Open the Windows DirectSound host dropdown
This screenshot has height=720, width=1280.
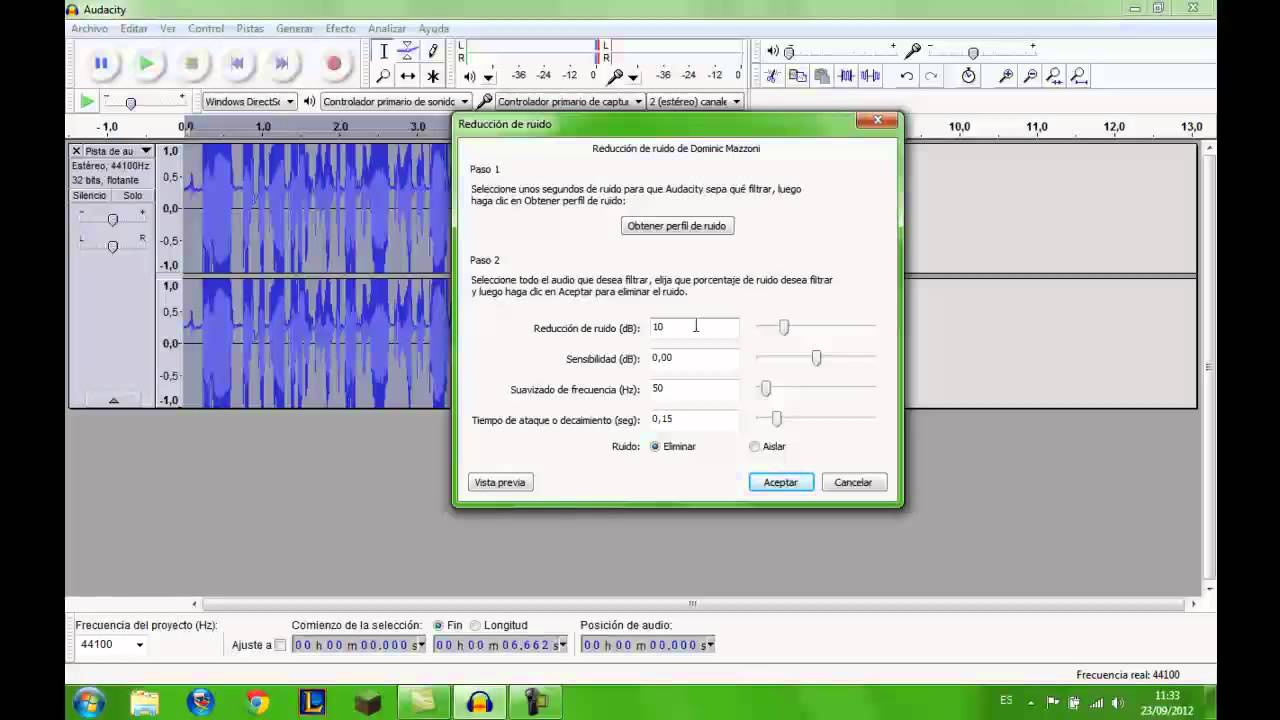(250, 101)
